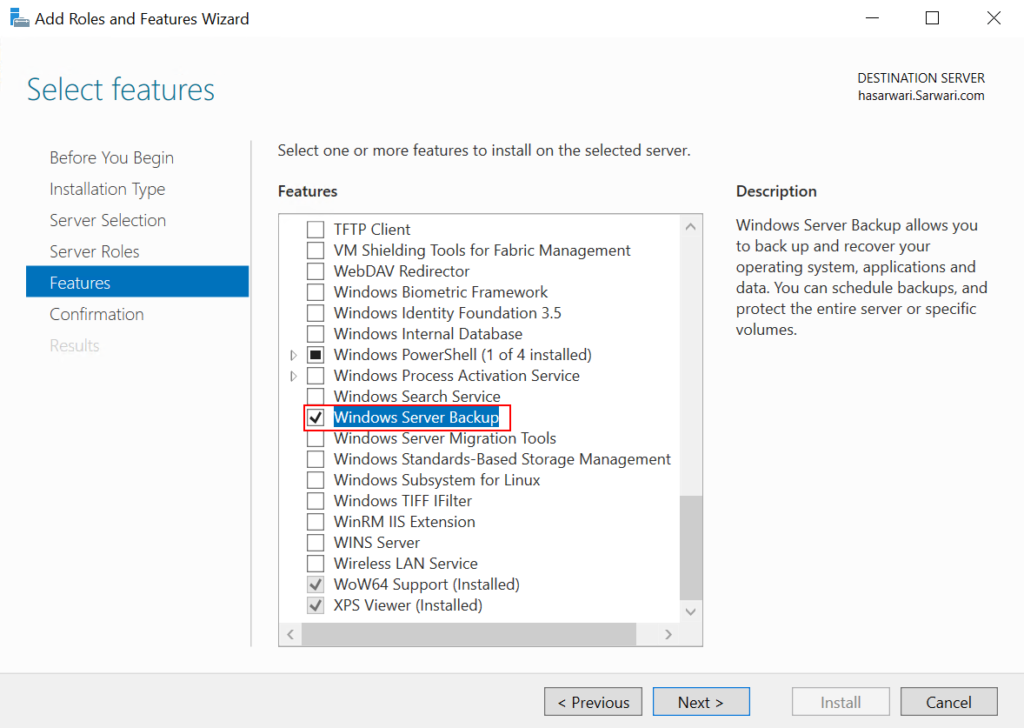Viewport: 1024px width, 728px height.
Task: Enable the Windows Server Backup checkbox
Action: tap(315, 417)
